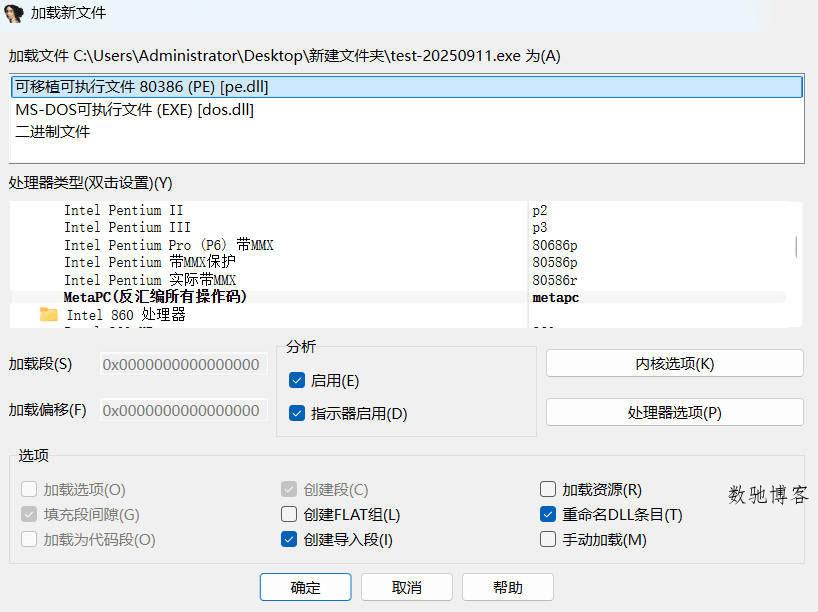Click the 80686p processor code

point(555,245)
